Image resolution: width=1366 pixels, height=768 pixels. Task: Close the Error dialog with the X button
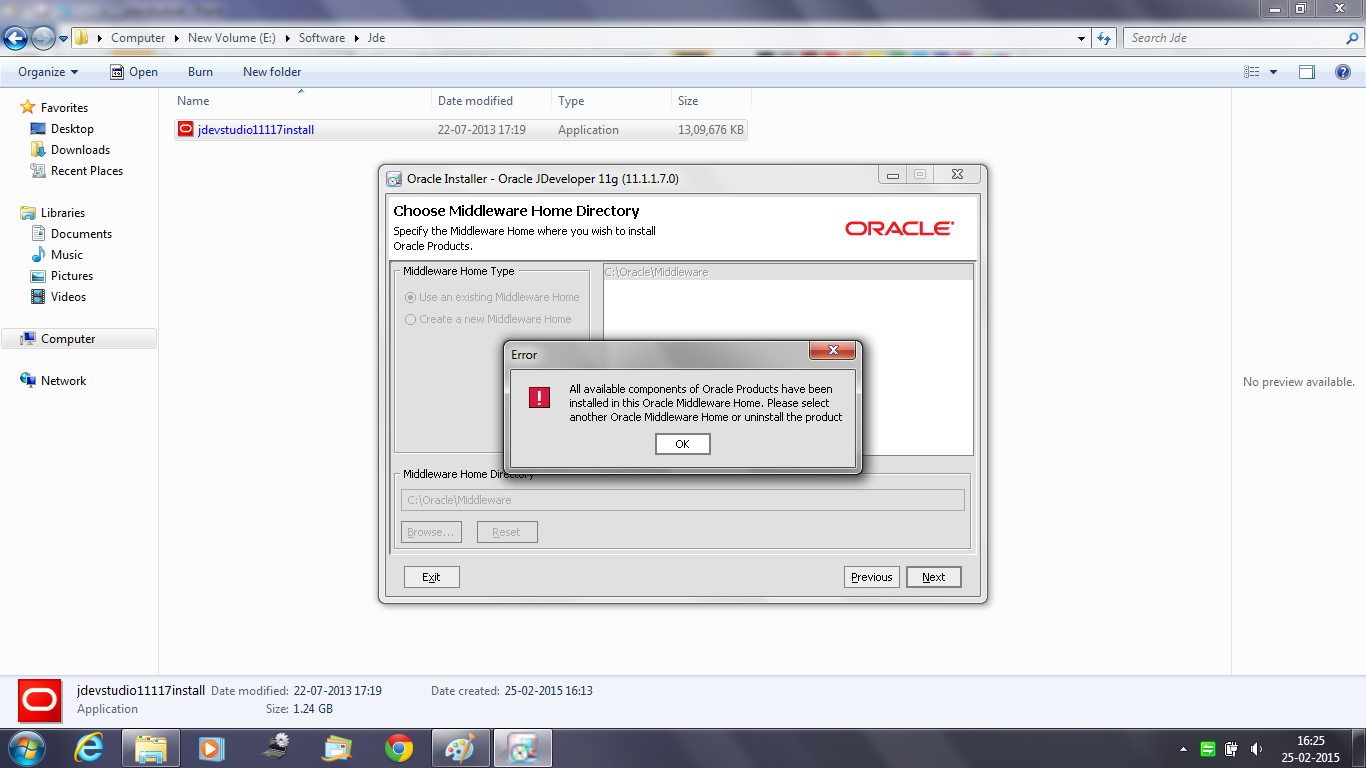(832, 350)
